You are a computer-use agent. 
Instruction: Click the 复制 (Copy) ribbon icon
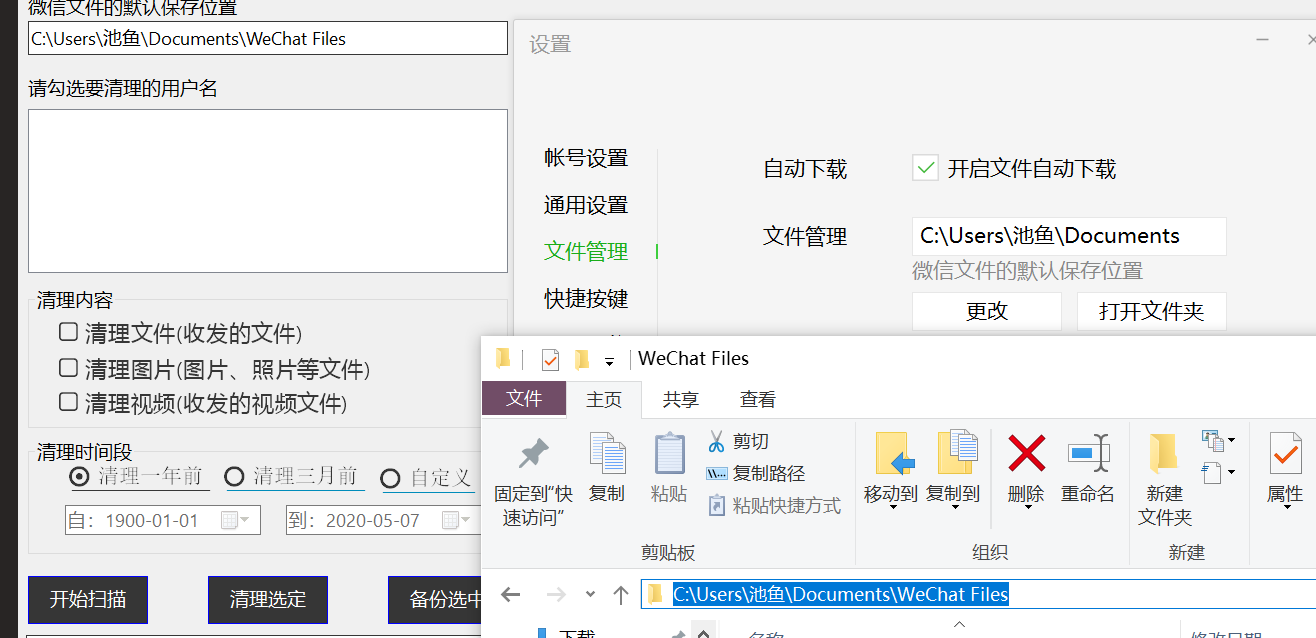click(x=607, y=455)
